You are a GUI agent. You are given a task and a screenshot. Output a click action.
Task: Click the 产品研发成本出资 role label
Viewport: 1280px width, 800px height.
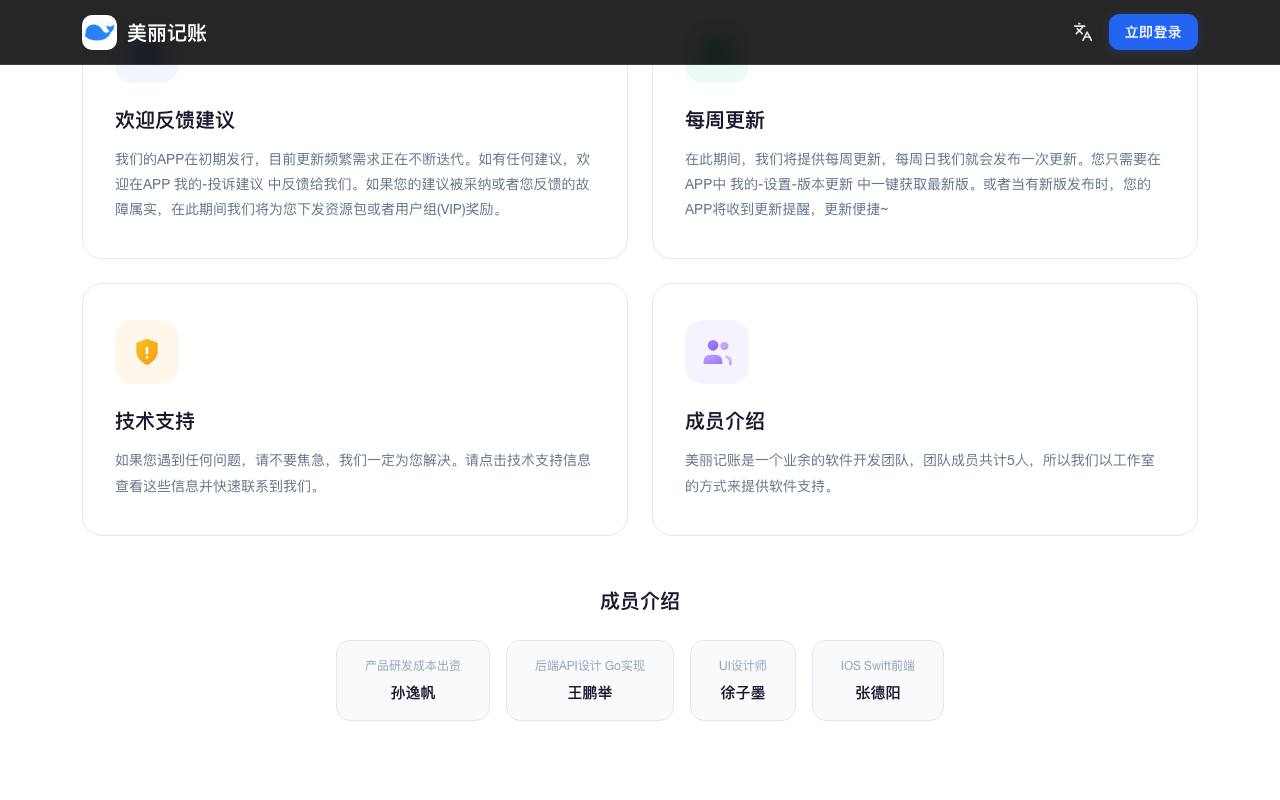click(x=413, y=666)
